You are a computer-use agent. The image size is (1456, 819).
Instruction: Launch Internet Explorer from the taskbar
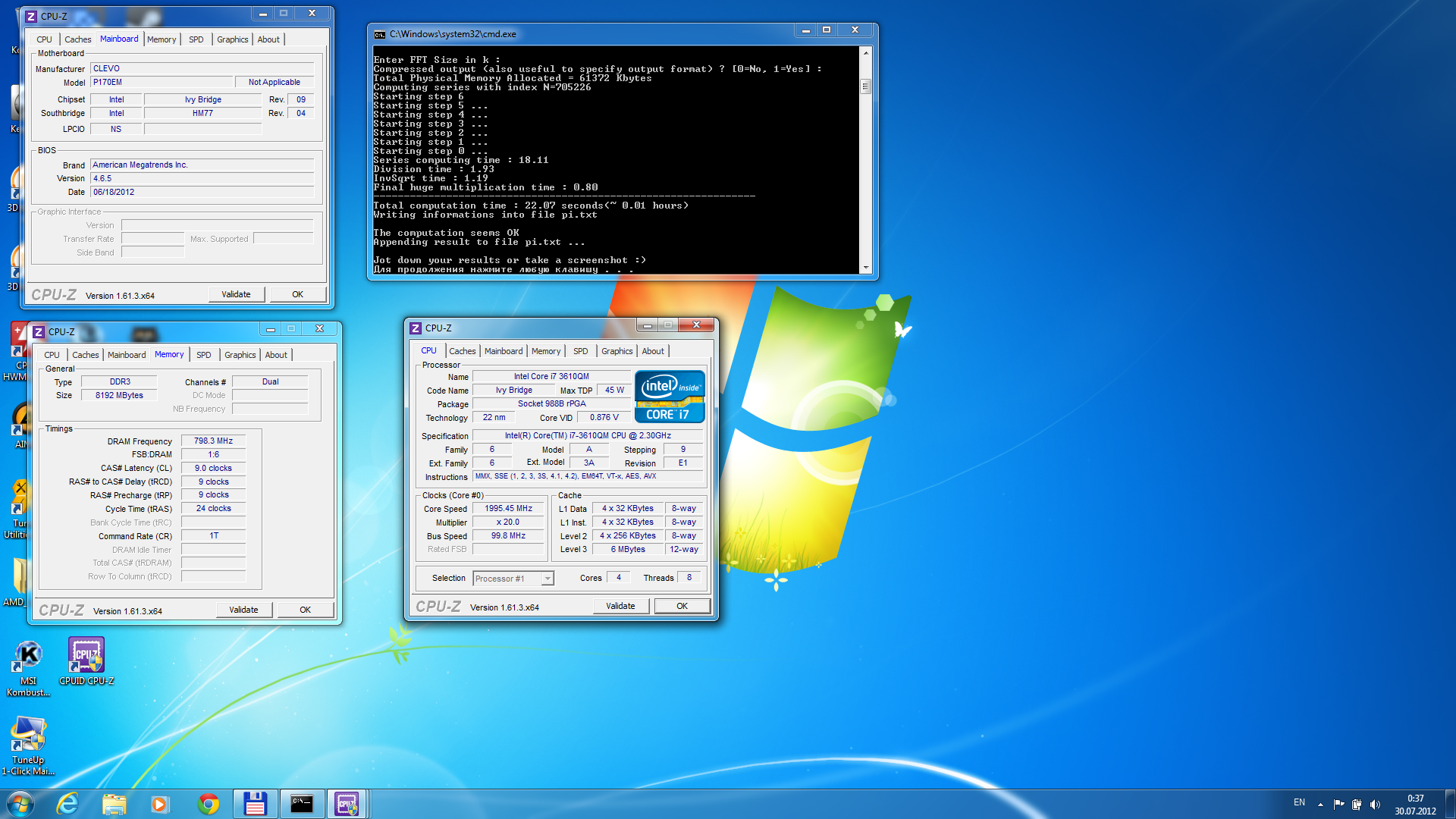point(67,804)
